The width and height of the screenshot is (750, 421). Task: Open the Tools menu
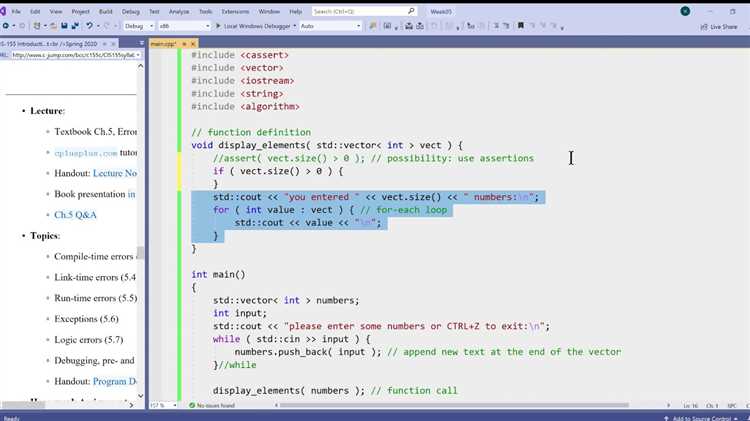[x=205, y=11]
